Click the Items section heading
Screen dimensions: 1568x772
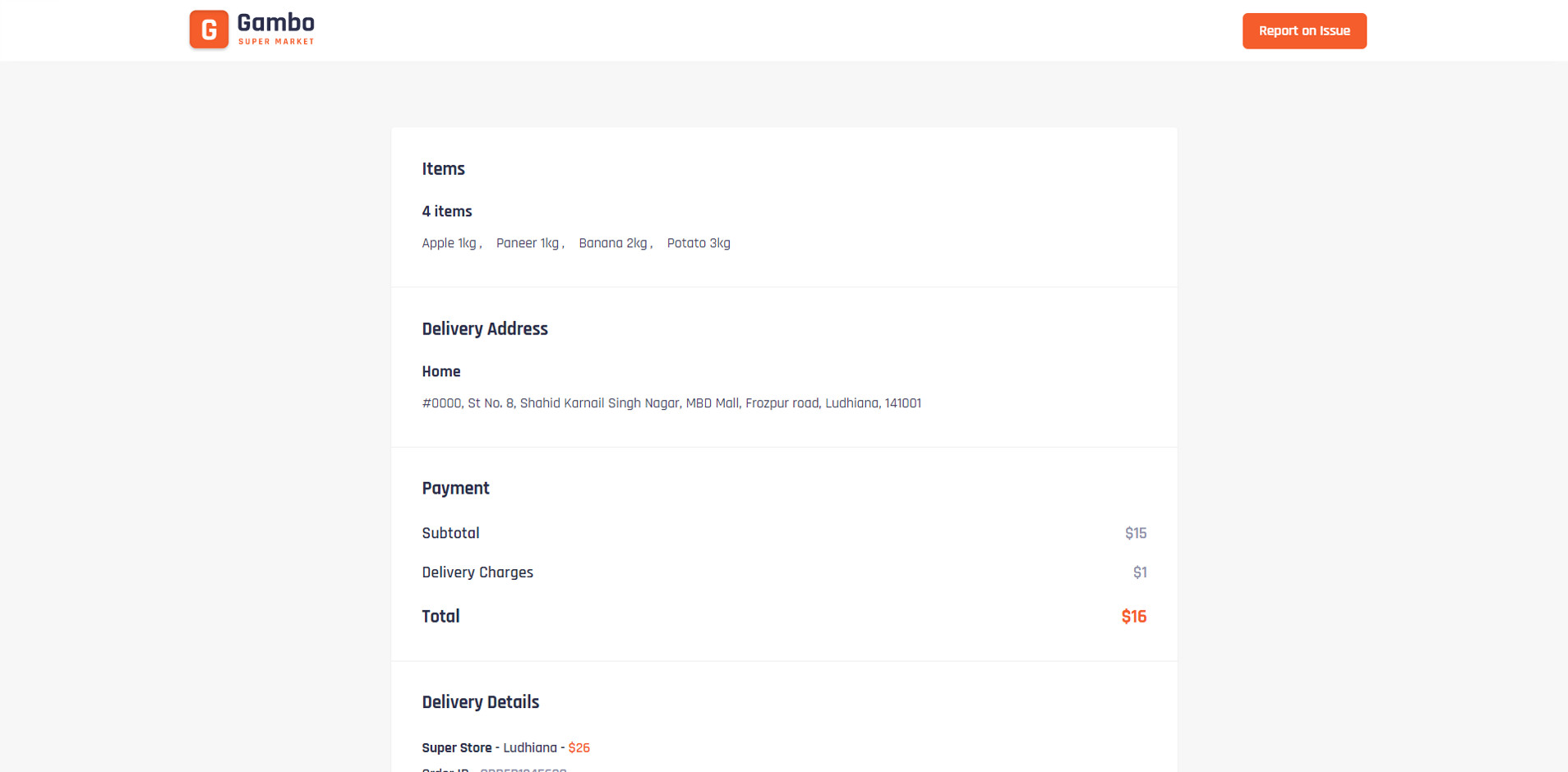point(443,169)
